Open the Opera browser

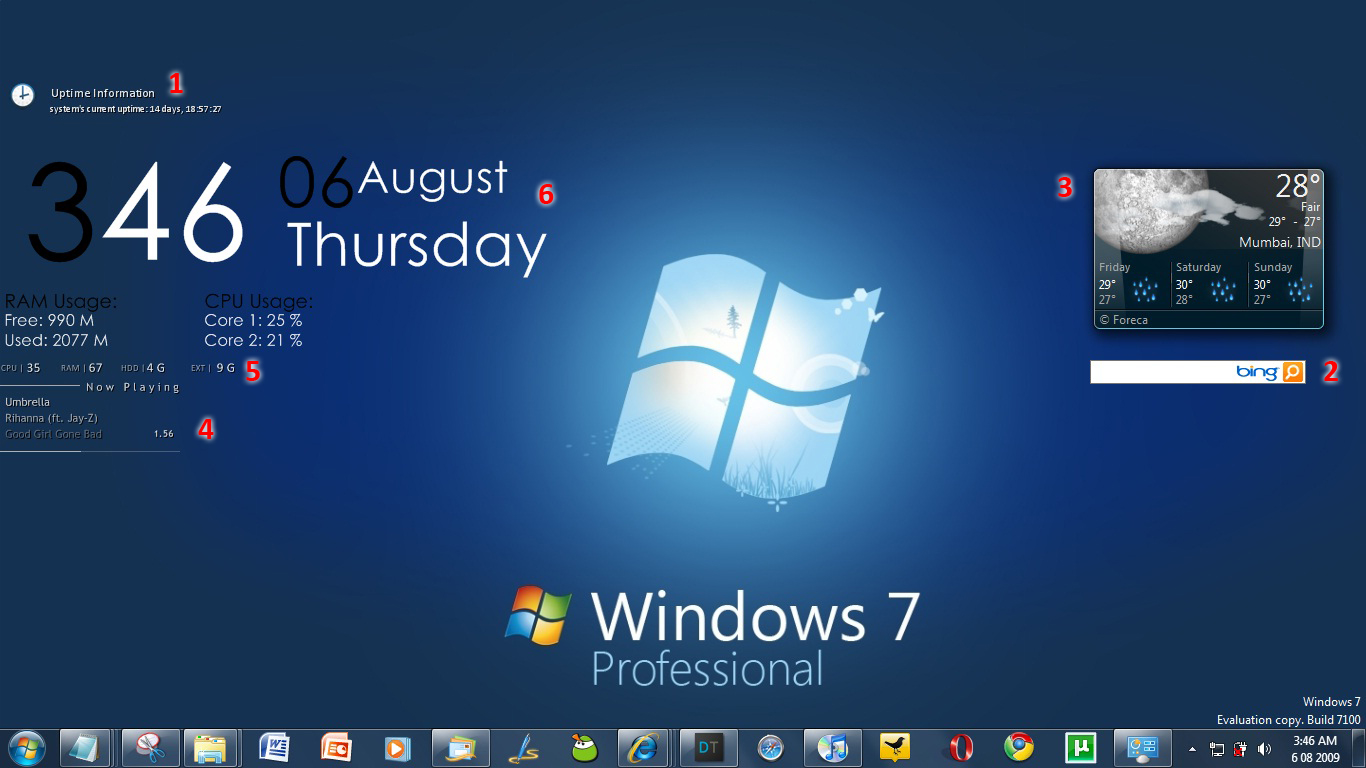coord(961,748)
